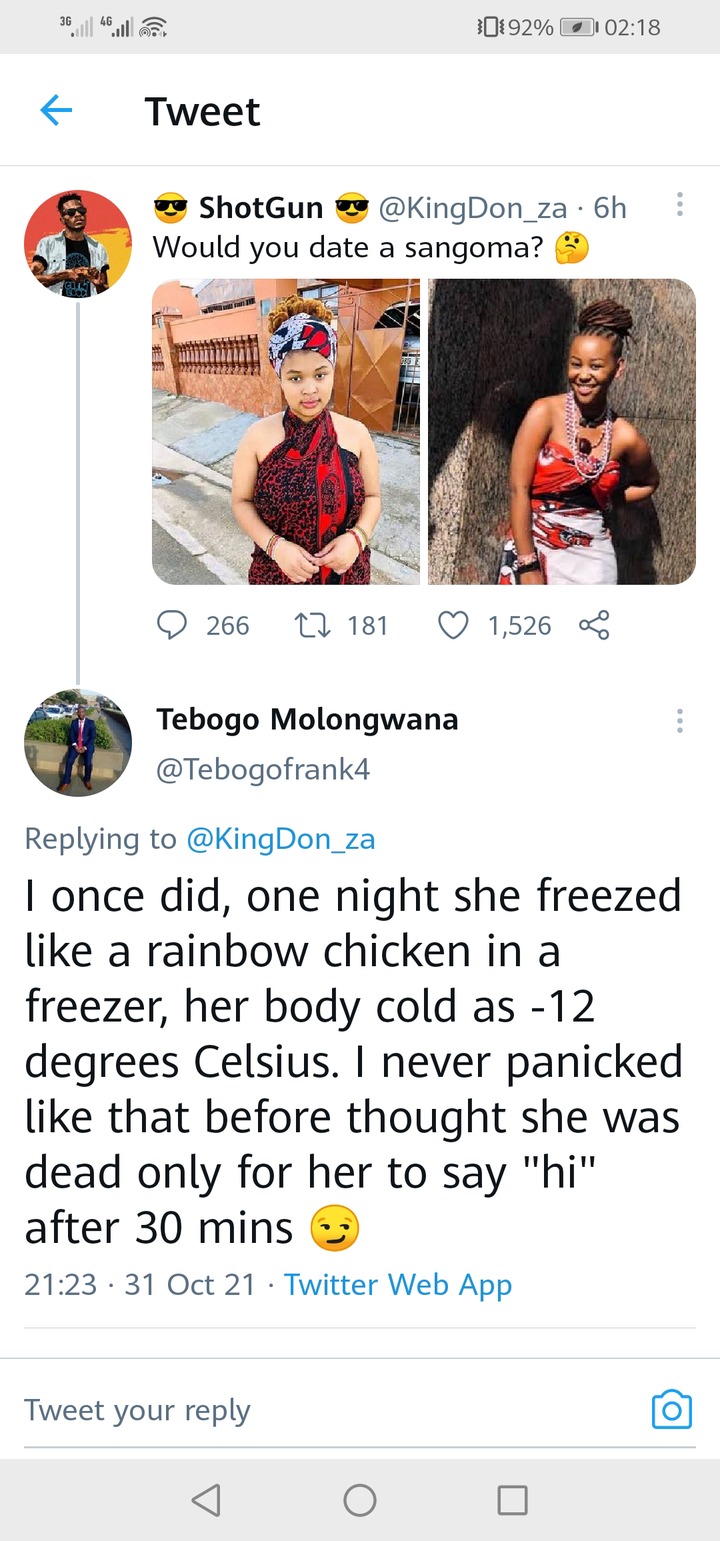Image resolution: width=720 pixels, height=1541 pixels.
Task: Retweet ShotGun's sangoma tweet
Action: pyautogui.click(x=313, y=626)
